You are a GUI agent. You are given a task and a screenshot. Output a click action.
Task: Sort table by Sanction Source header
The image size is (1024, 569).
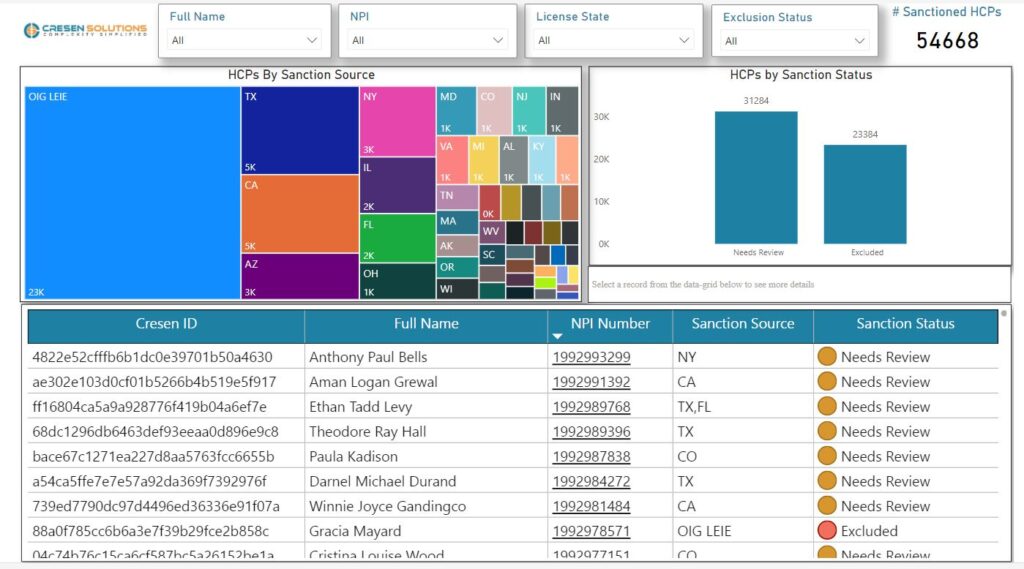click(742, 324)
